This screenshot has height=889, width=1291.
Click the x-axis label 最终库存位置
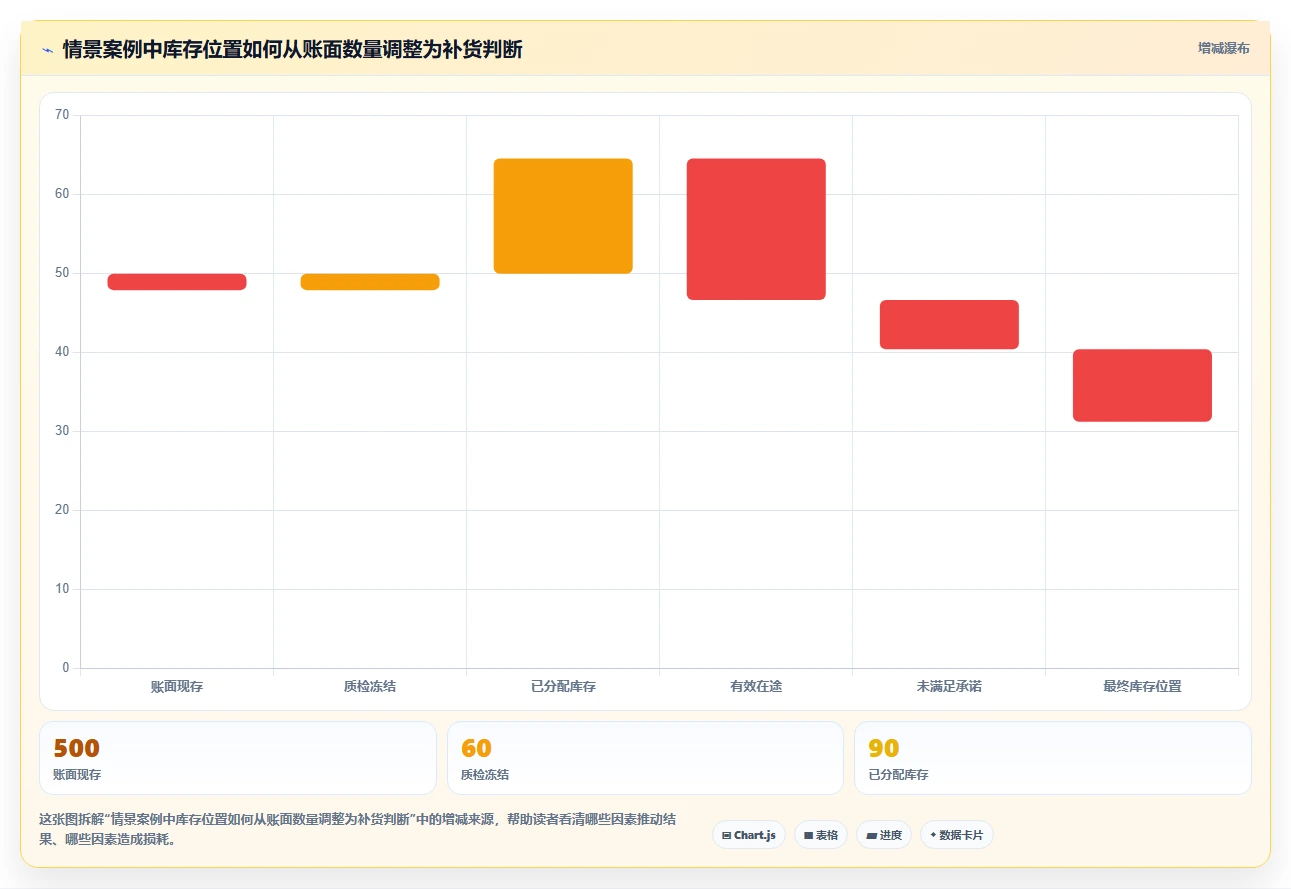pyautogui.click(x=1142, y=687)
